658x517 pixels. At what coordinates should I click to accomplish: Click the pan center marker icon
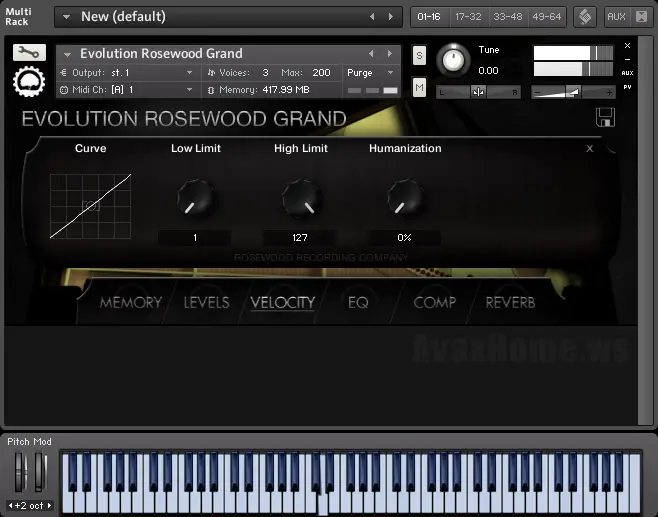click(478, 92)
